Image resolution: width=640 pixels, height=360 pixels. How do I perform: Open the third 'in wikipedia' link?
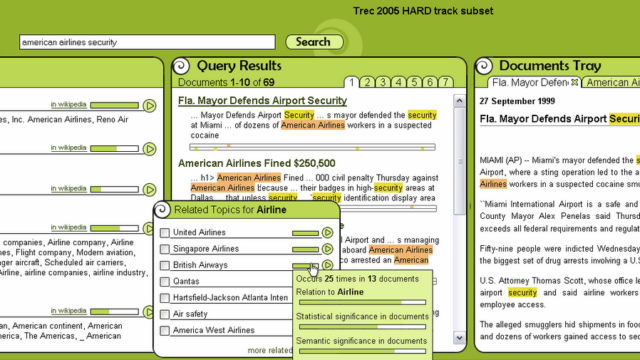(69, 189)
